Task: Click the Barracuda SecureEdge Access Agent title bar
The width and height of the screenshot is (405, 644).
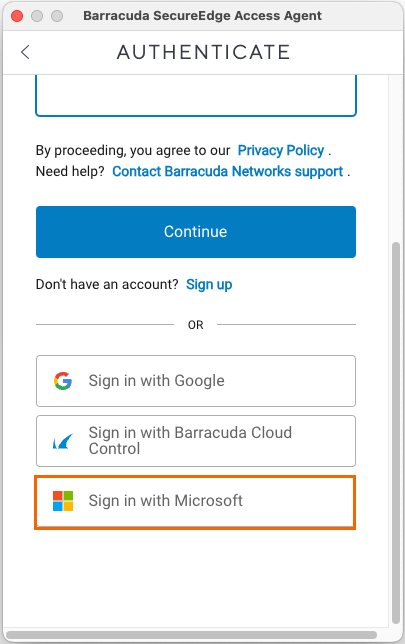Action: 202,16
